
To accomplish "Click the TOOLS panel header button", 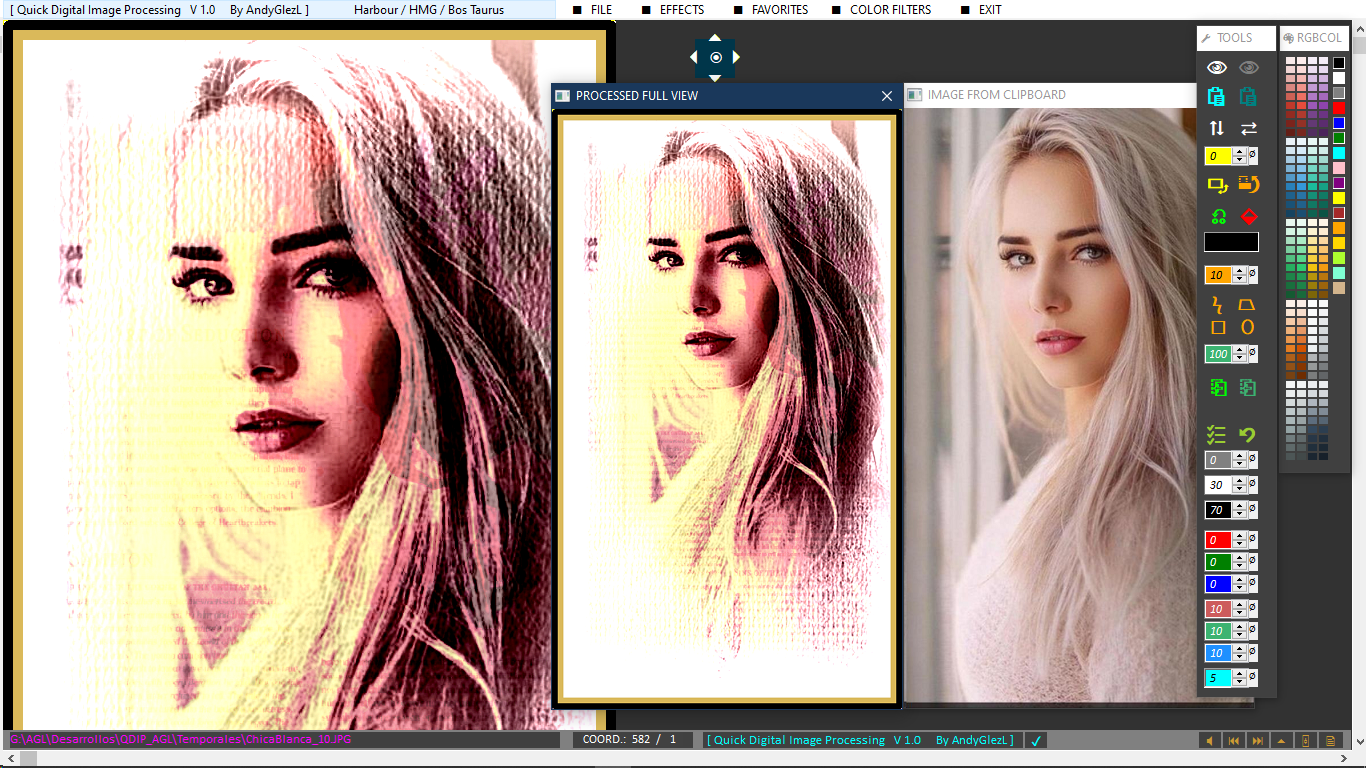I will click(1235, 38).
